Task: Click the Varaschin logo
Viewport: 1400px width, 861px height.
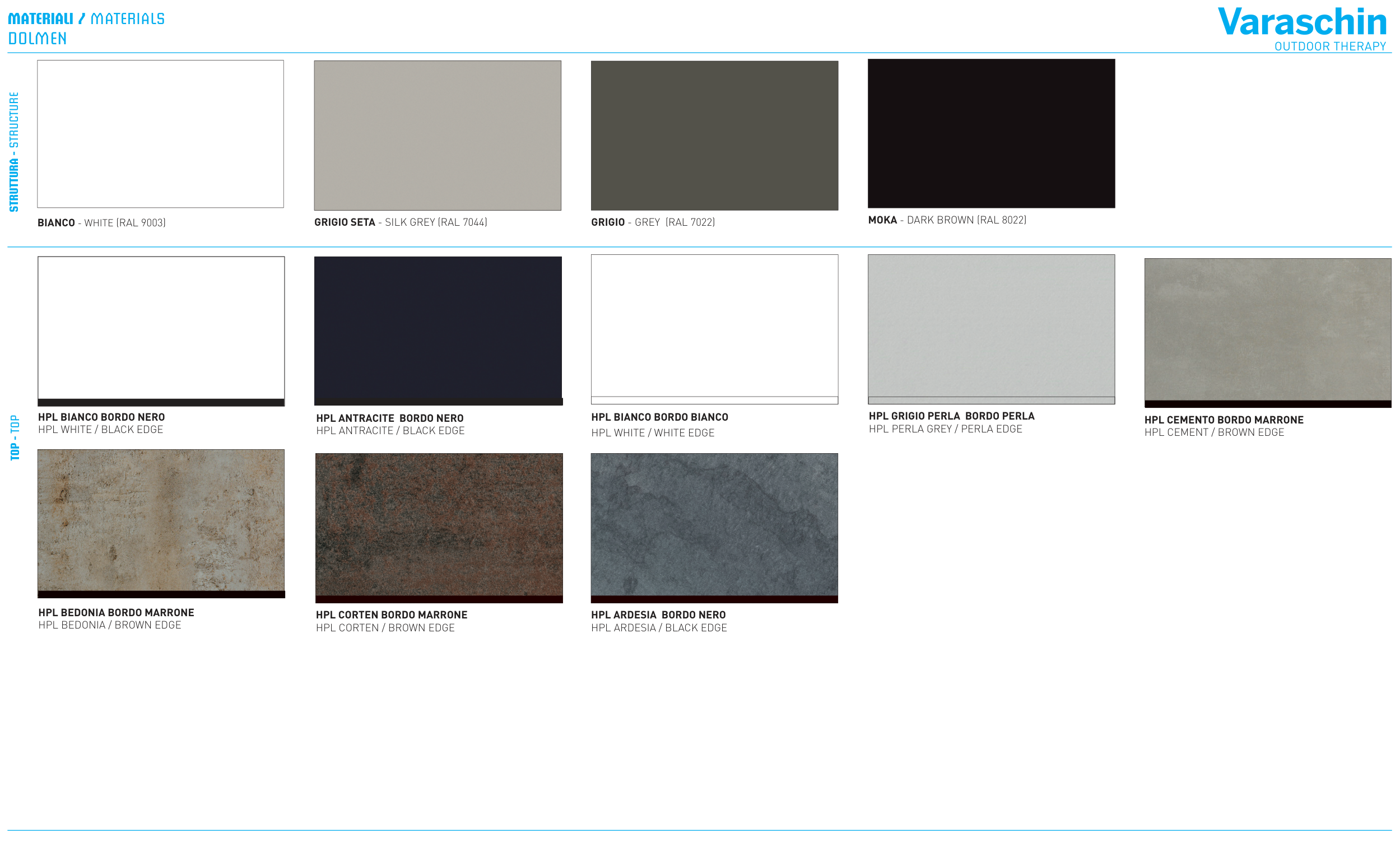Action: coord(1301,23)
